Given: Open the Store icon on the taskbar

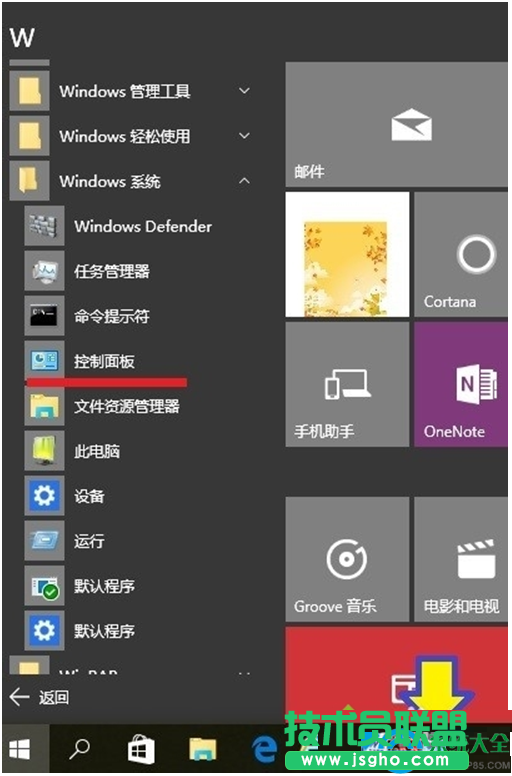Looking at the screenshot, I should [x=141, y=750].
